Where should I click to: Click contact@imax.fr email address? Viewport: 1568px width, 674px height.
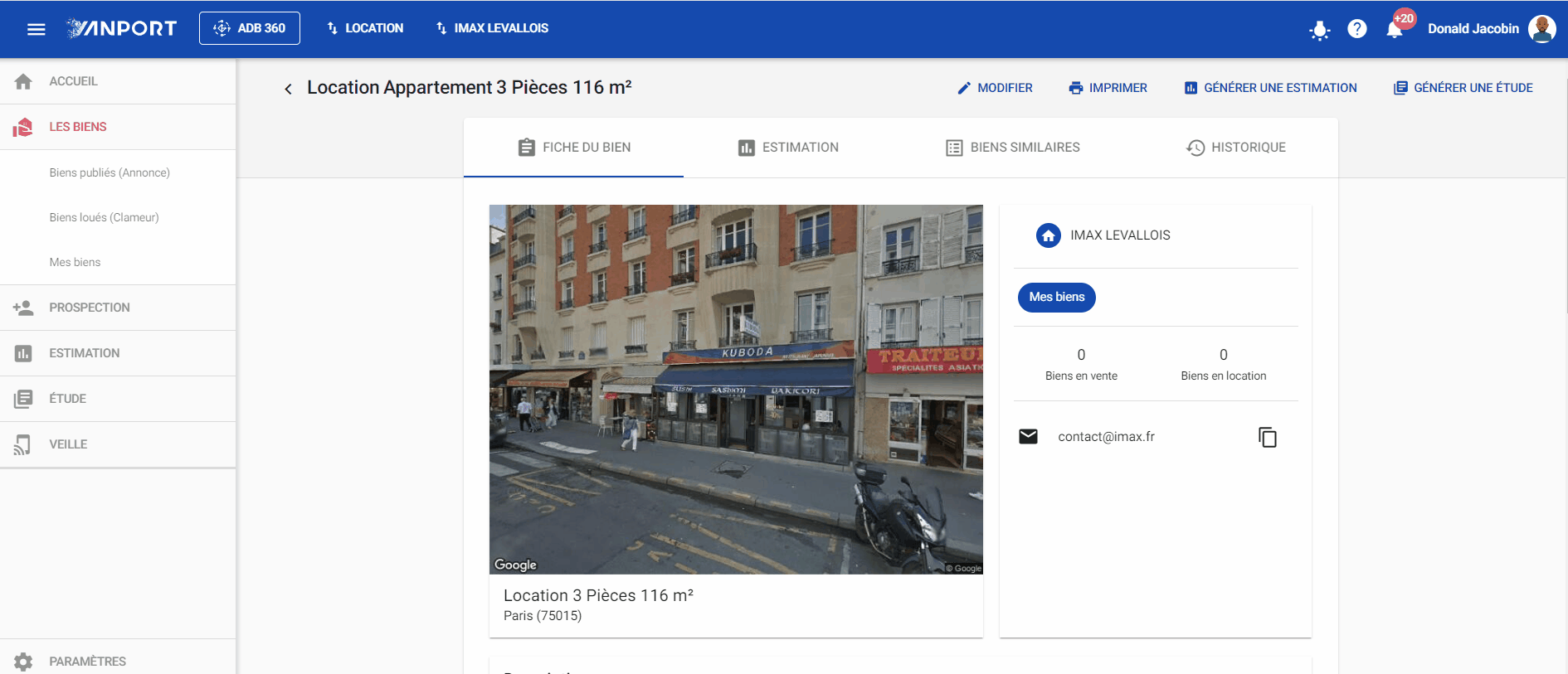(1106, 437)
